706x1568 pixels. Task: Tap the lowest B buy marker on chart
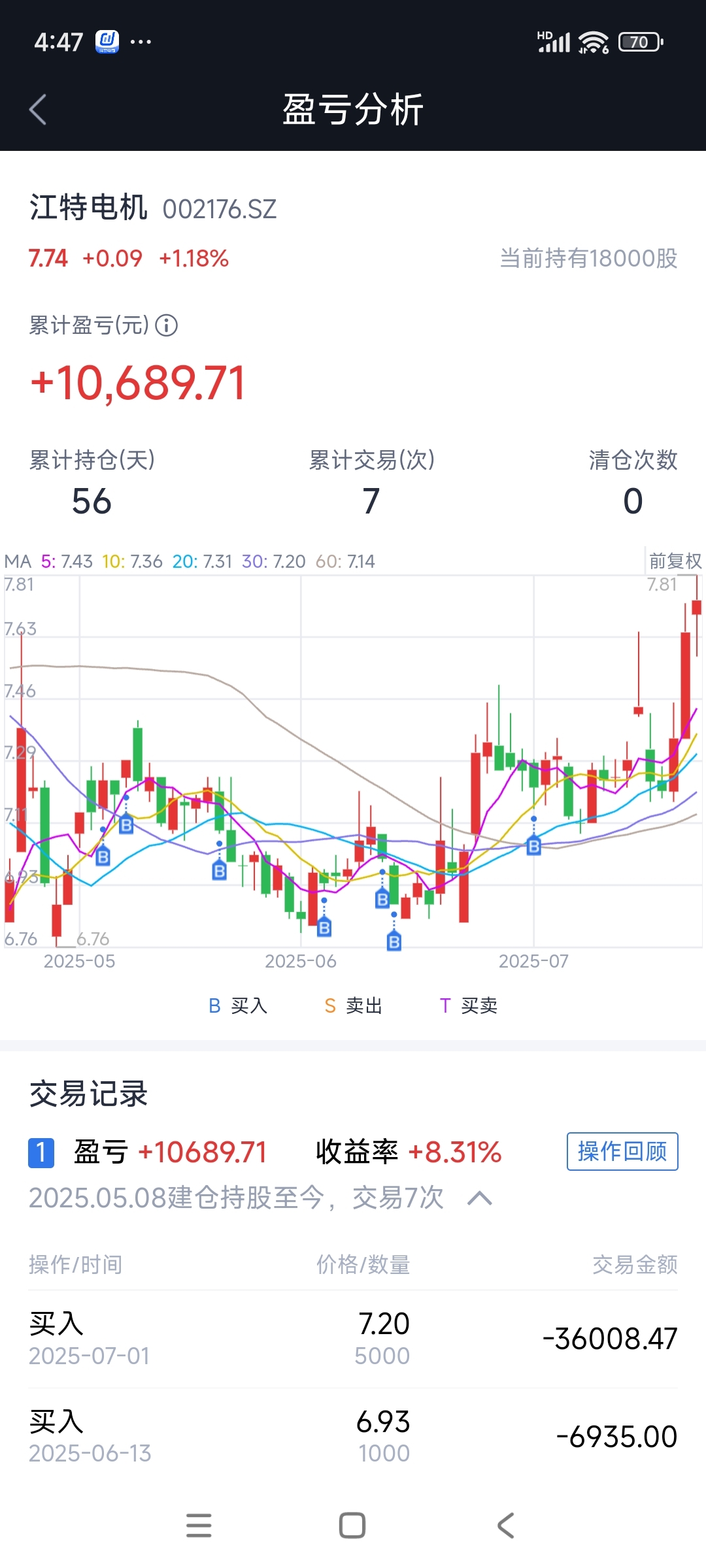394,941
